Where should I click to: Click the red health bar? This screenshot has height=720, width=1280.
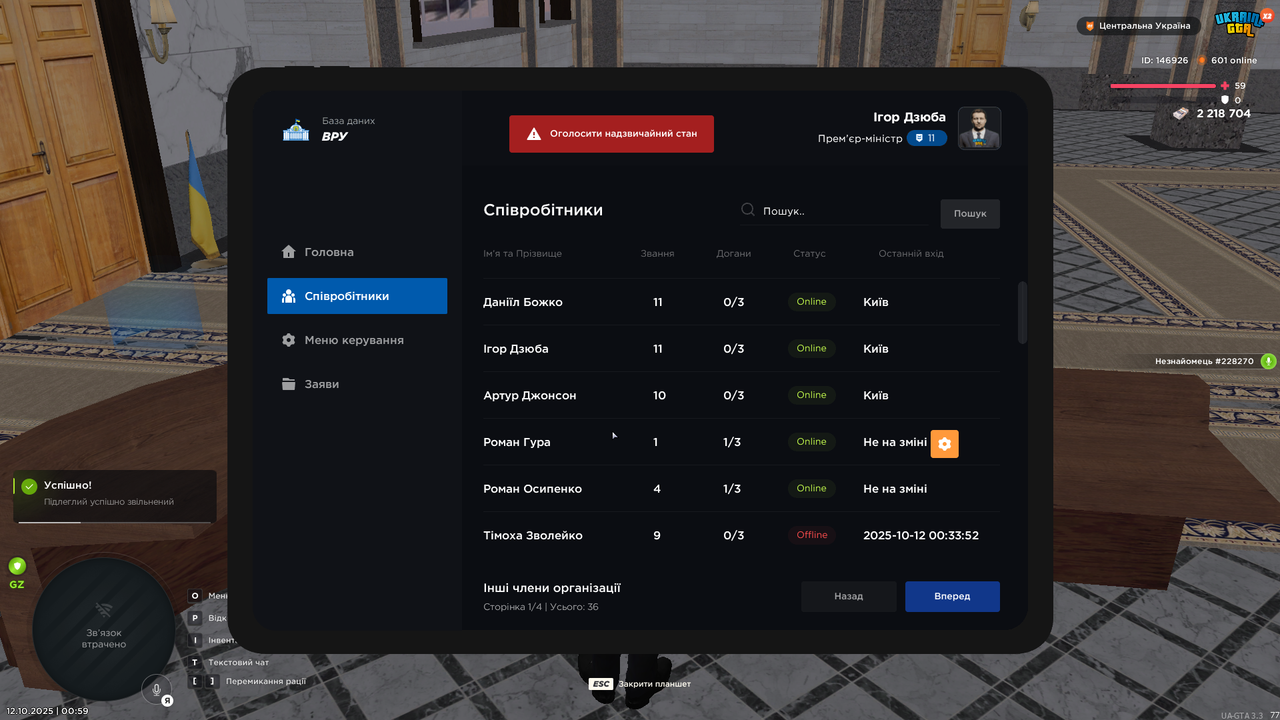[x=1163, y=86]
